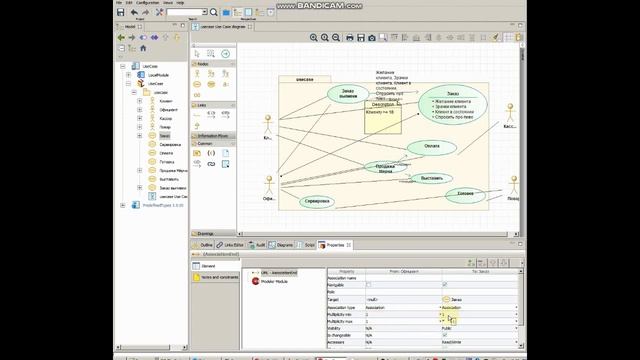
Task: Switch to the Outline tab
Action: point(202,245)
